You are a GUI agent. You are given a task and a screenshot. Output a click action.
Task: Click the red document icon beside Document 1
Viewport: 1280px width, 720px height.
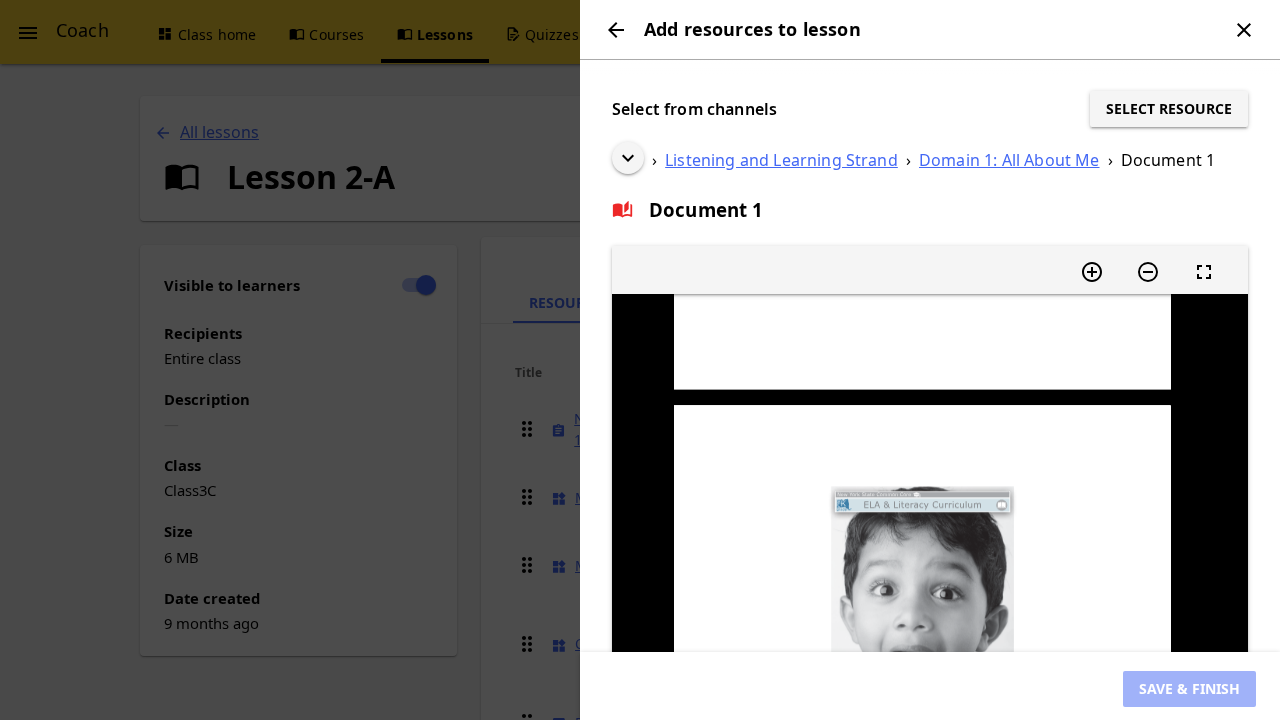623,210
